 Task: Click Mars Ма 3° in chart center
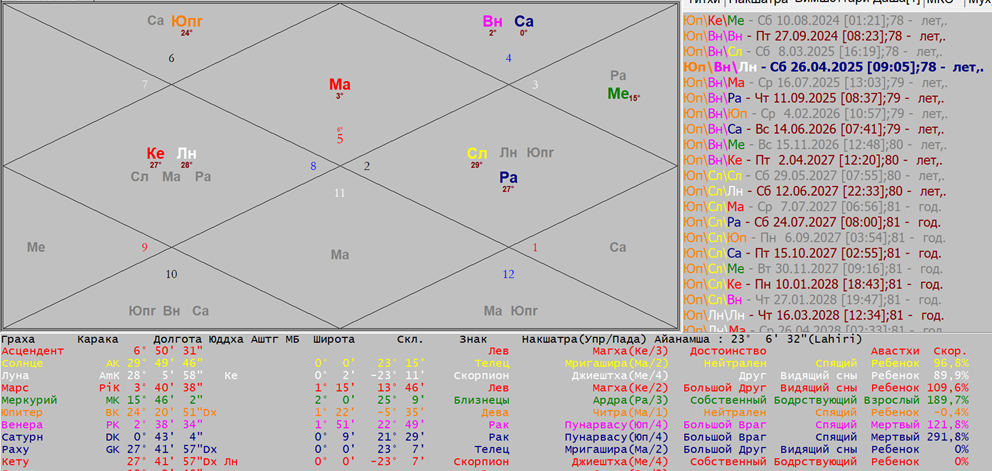coord(340,87)
